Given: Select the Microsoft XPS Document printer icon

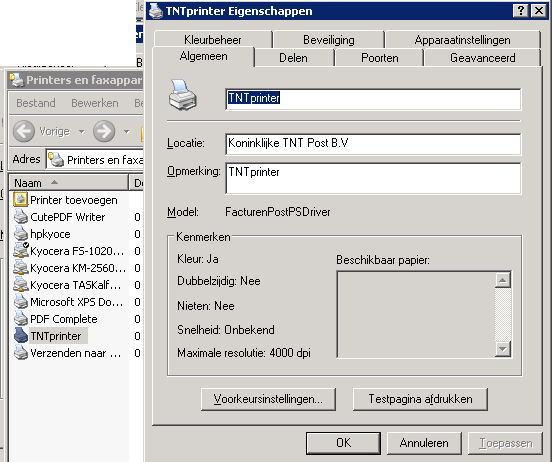Looking at the screenshot, I should (x=20, y=302).
